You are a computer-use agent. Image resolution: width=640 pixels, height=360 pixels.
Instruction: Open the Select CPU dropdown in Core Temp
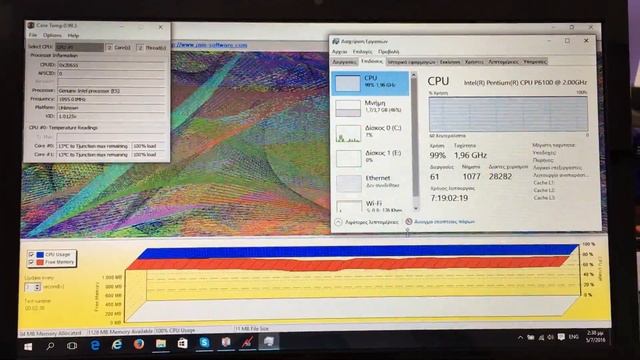click(80, 47)
